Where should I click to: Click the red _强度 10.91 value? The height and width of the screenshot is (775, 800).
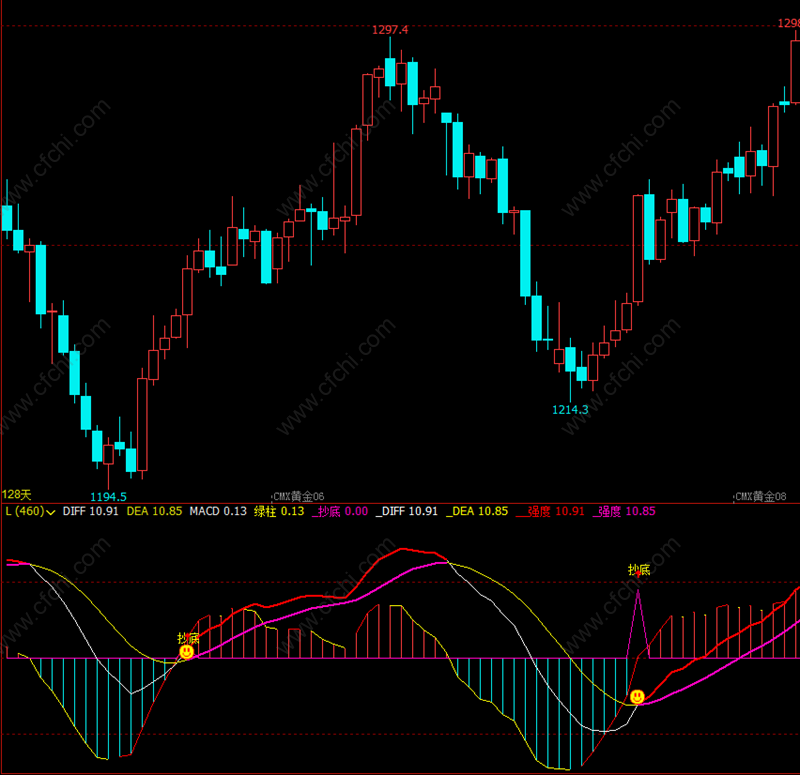[x=550, y=511]
